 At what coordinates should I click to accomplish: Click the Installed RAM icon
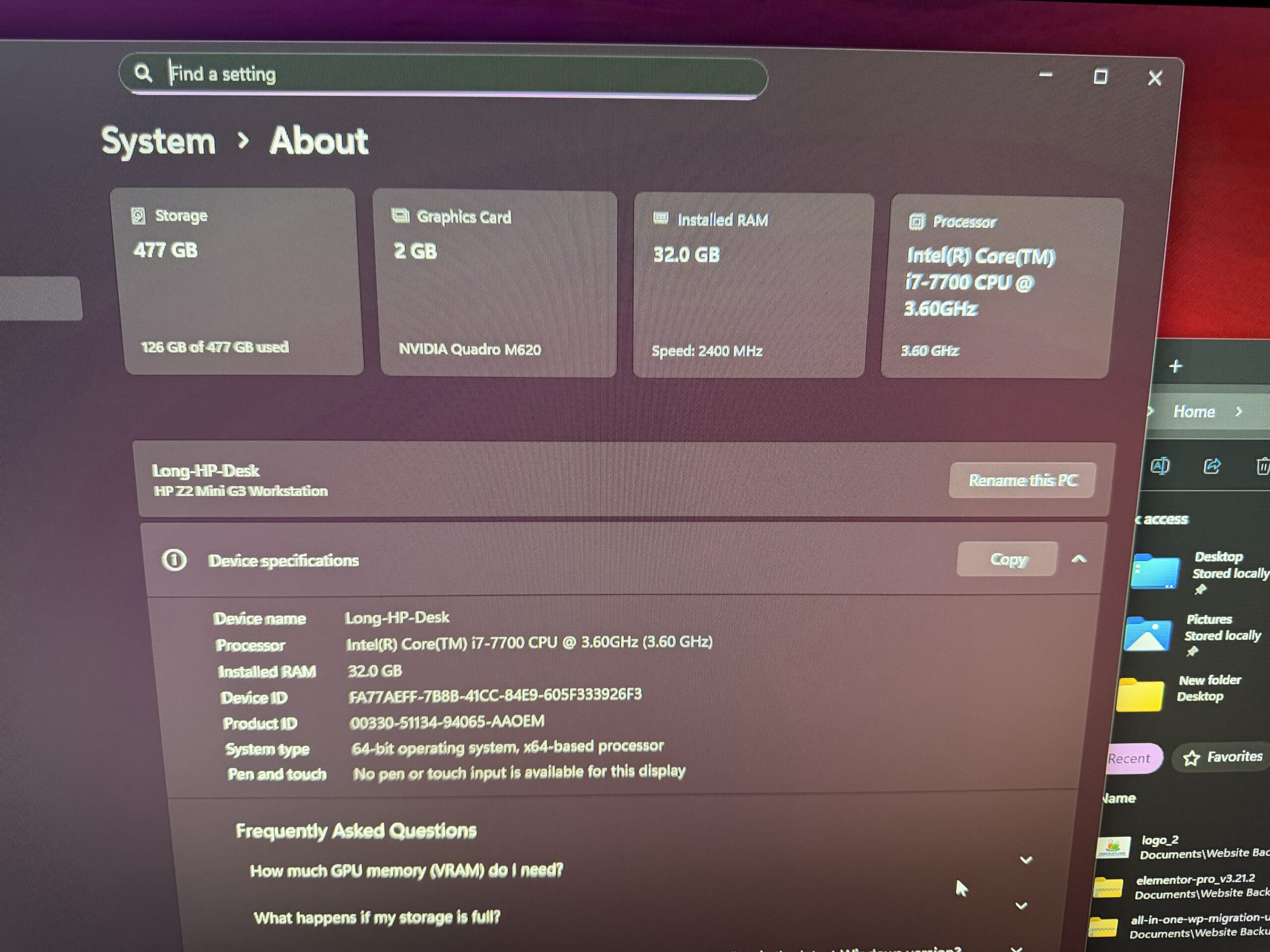coord(661,219)
